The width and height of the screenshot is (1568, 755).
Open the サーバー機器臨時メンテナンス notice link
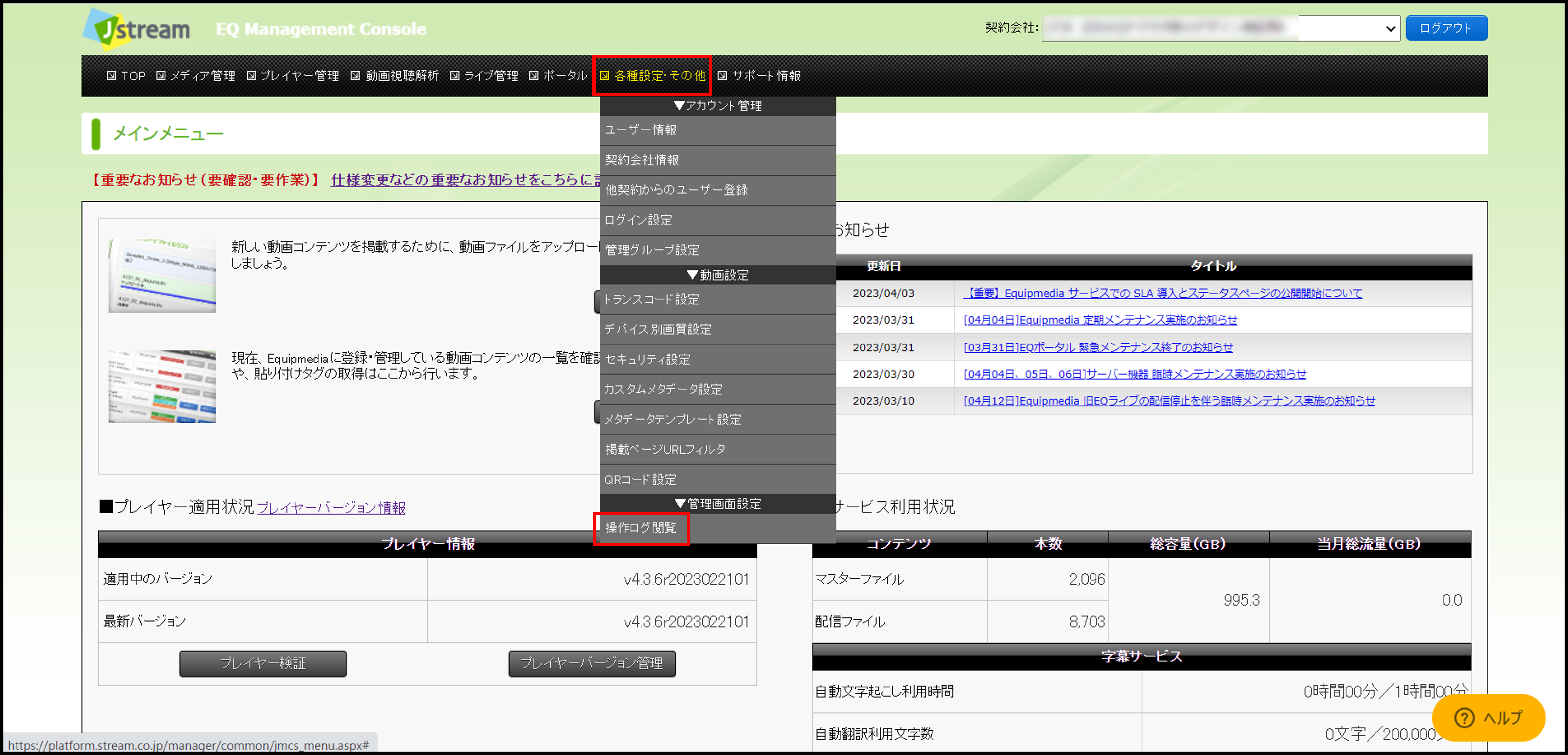click(1135, 374)
